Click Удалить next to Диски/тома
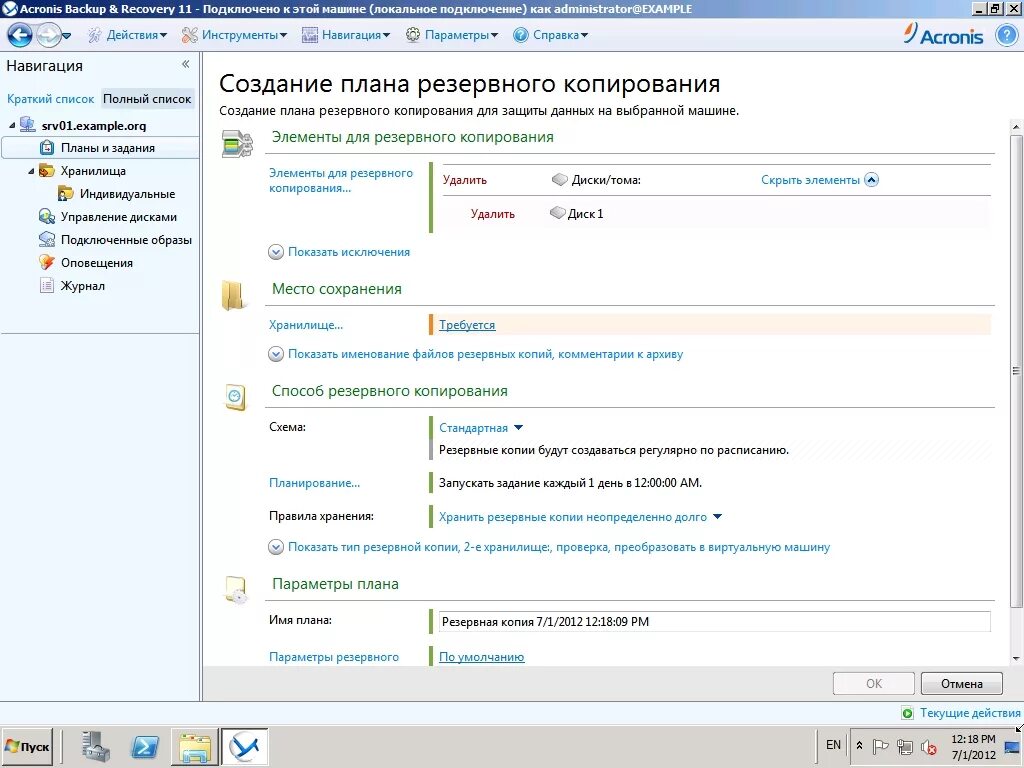The height and width of the screenshot is (768, 1024). click(464, 180)
